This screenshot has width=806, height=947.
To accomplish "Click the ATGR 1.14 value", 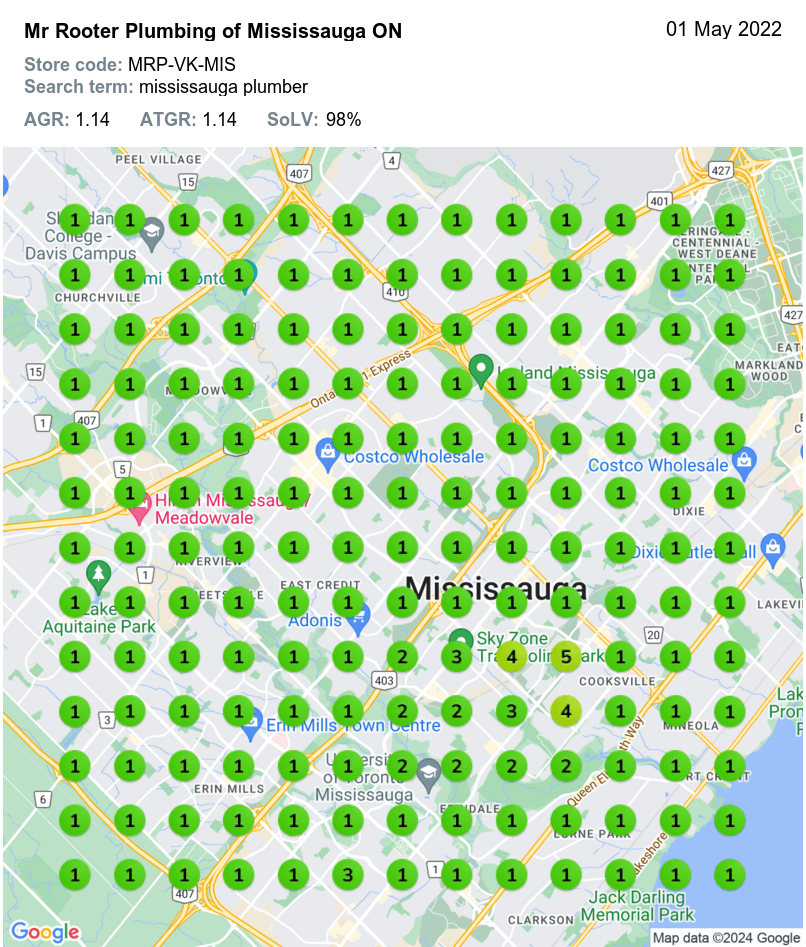I will pyautogui.click(x=219, y=119).
